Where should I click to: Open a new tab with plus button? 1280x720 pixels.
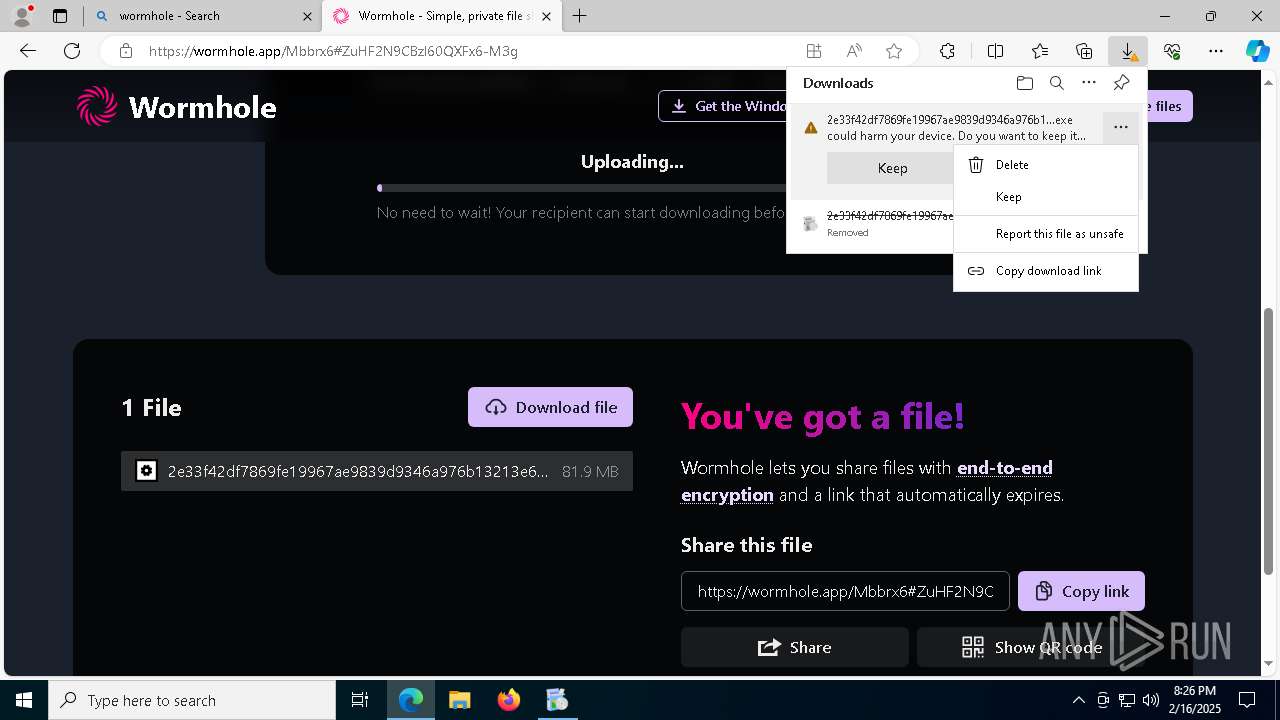click(x=580, y=16)
